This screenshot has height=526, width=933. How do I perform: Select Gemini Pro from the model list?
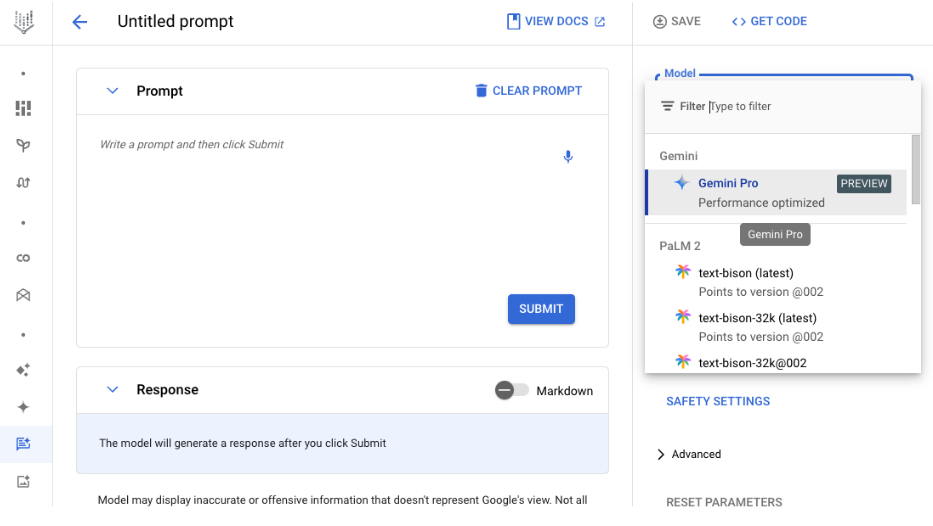[777, 192]
